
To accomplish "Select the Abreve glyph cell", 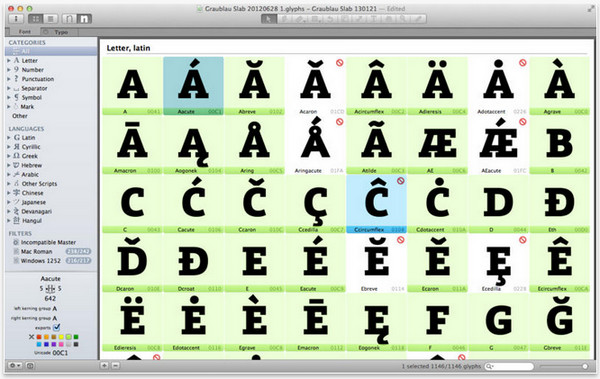I will (x=254, y=86).
